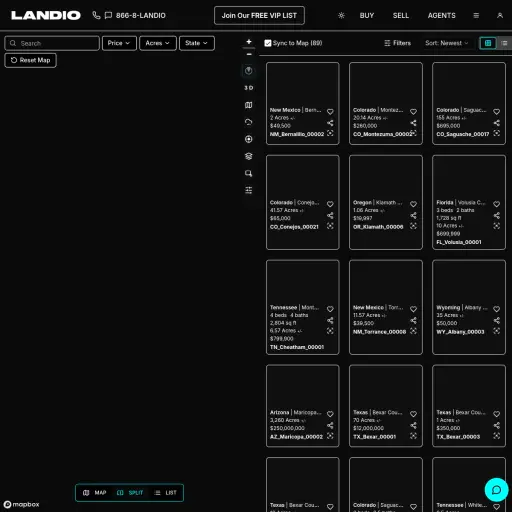Zoom out on the map with minus
The image size is (512, 512).
[x=249, y=54]
